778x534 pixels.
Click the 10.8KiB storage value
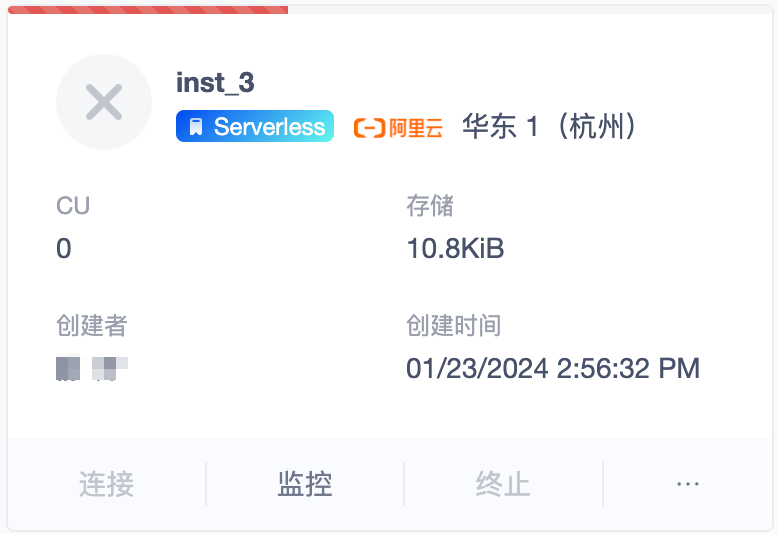[455, 248]
